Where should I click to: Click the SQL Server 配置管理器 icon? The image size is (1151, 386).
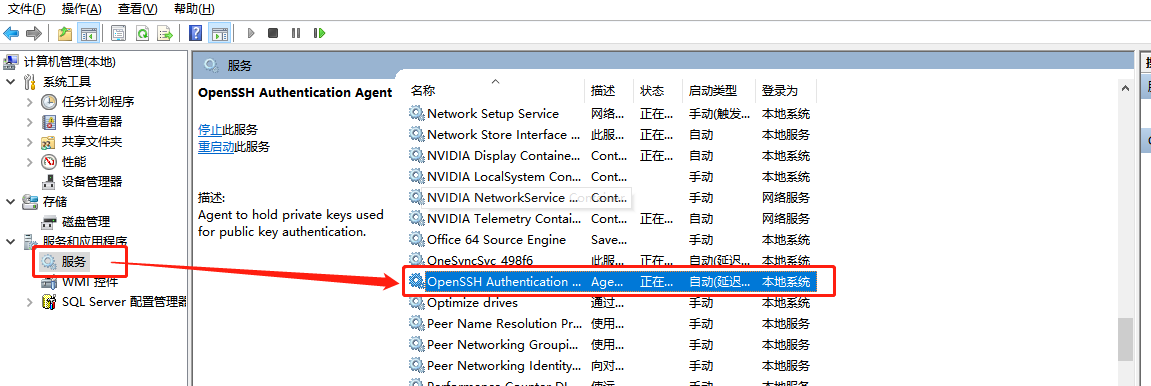pos(49,302)
